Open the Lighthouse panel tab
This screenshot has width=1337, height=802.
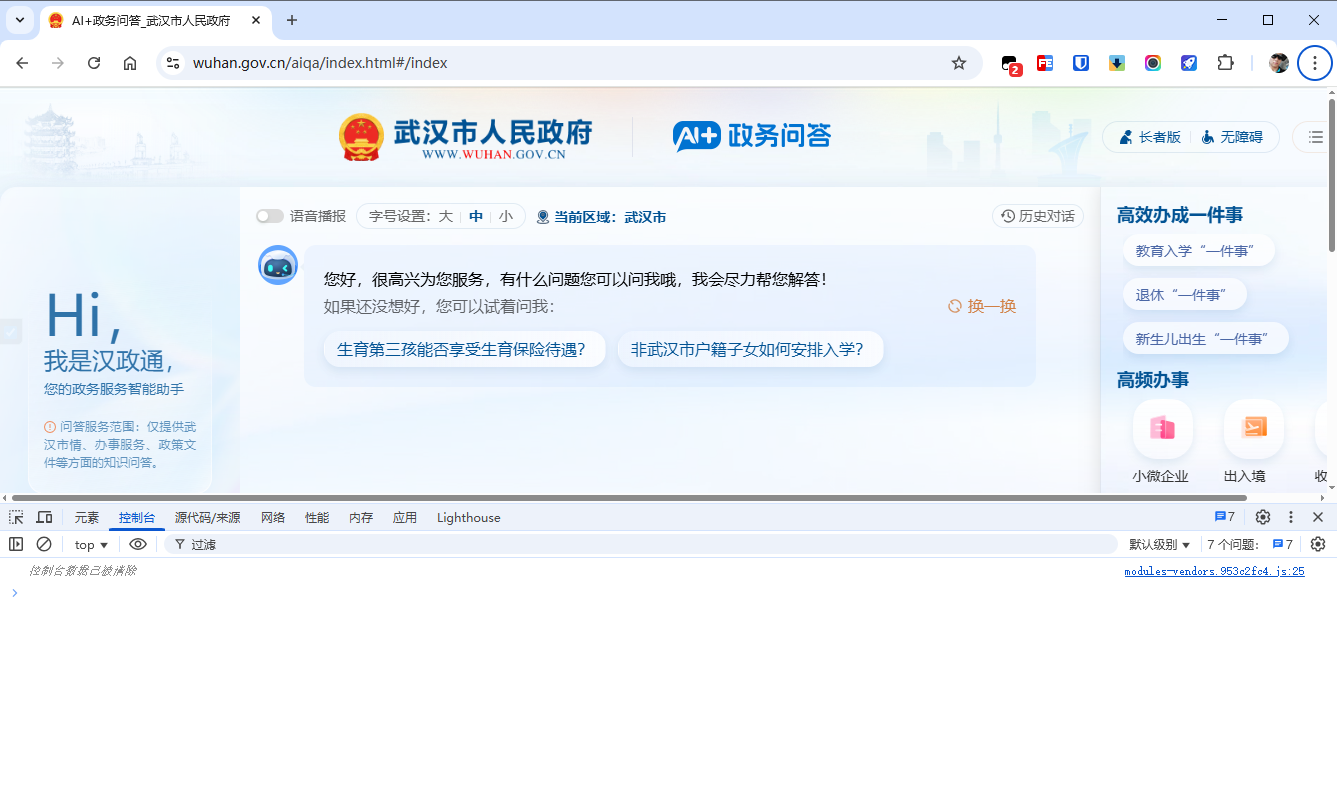tap(468, 517)
